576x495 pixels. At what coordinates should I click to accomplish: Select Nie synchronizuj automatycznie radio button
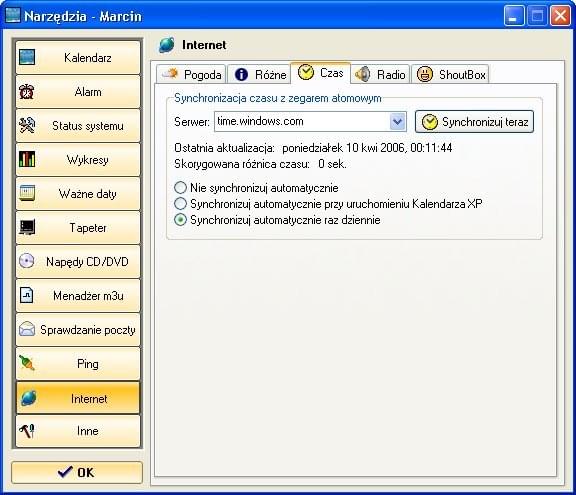point(180,188)
